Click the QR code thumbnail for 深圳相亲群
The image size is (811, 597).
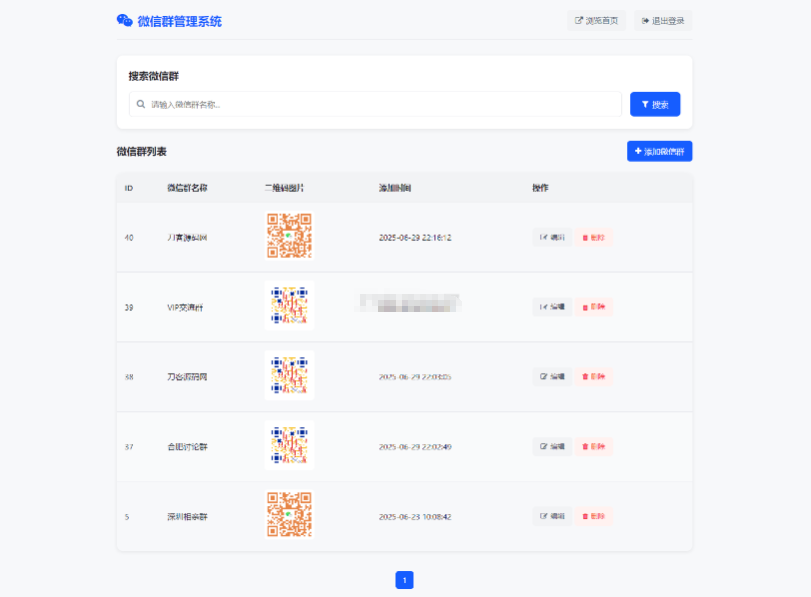pos(289,514)
